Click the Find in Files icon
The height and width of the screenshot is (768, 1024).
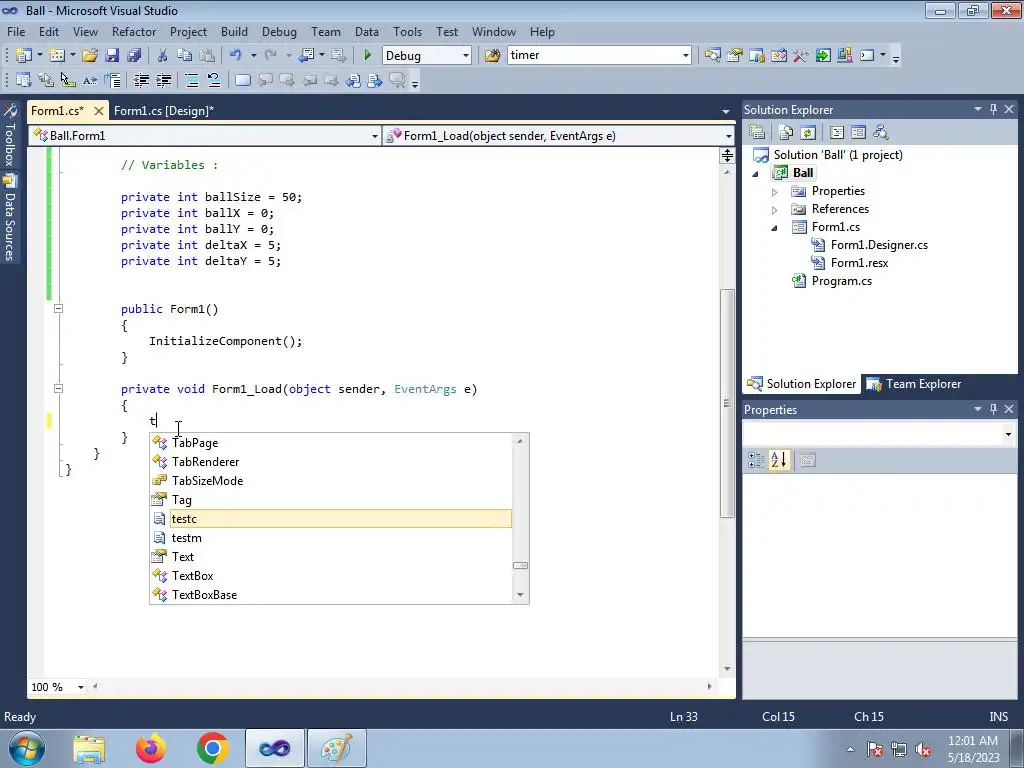click(x=492, y=56)
